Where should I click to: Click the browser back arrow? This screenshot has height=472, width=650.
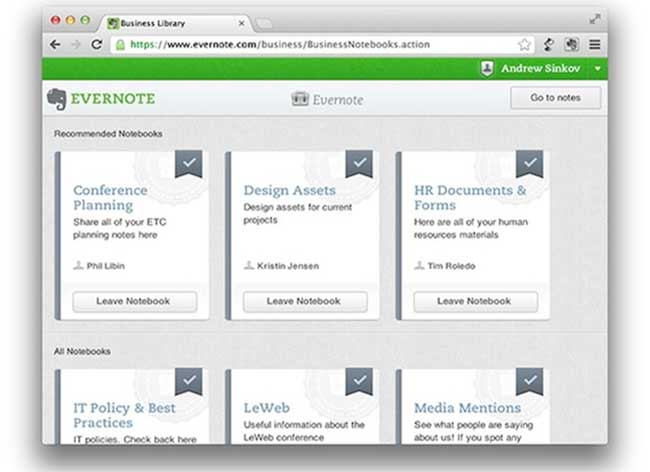[x=55, y=44]
